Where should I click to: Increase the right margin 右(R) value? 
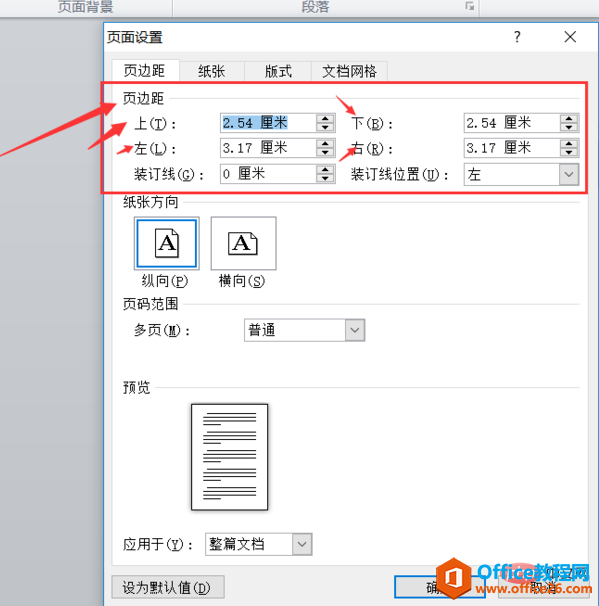[569, 144]
